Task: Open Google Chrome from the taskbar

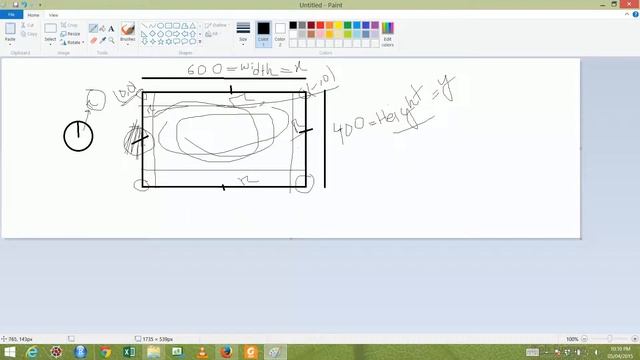Action: click(105, 352)
